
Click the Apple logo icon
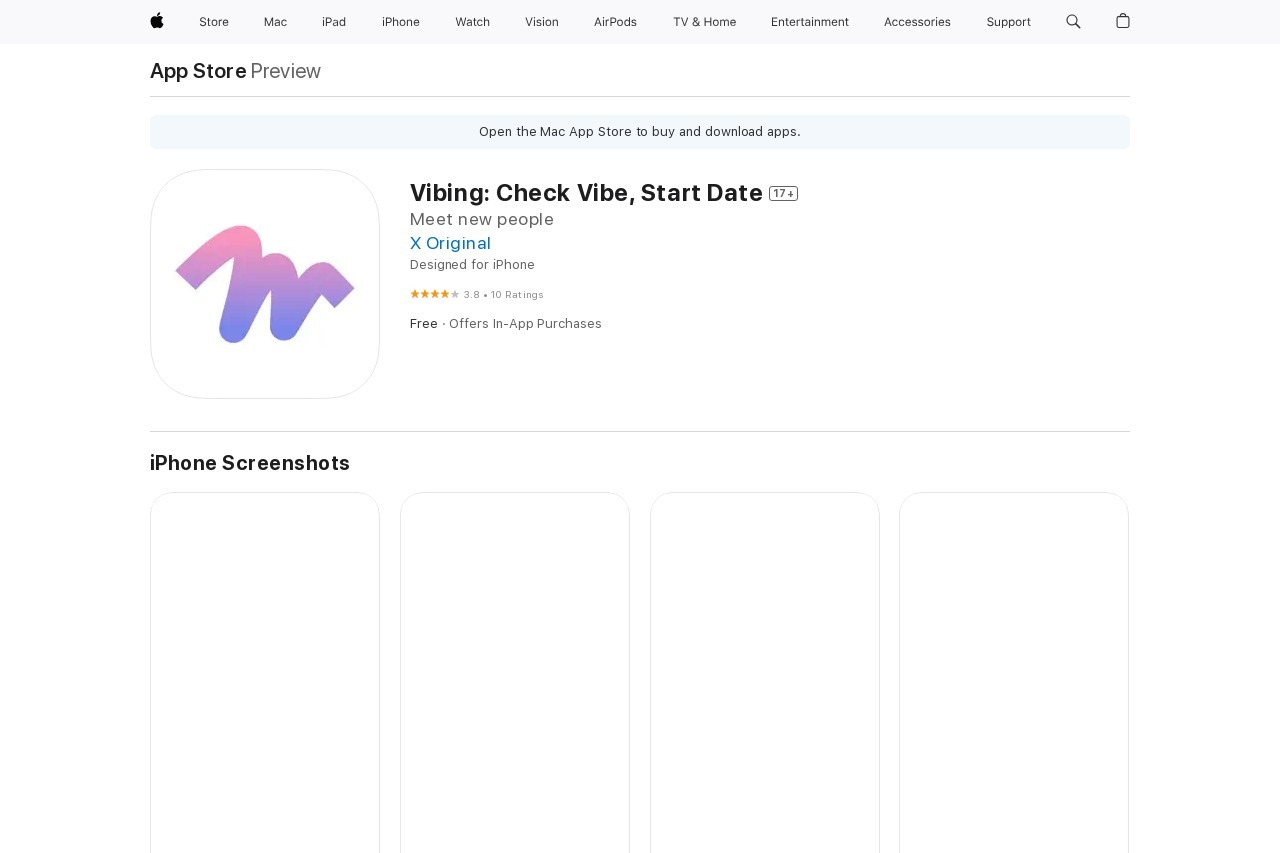157,21
